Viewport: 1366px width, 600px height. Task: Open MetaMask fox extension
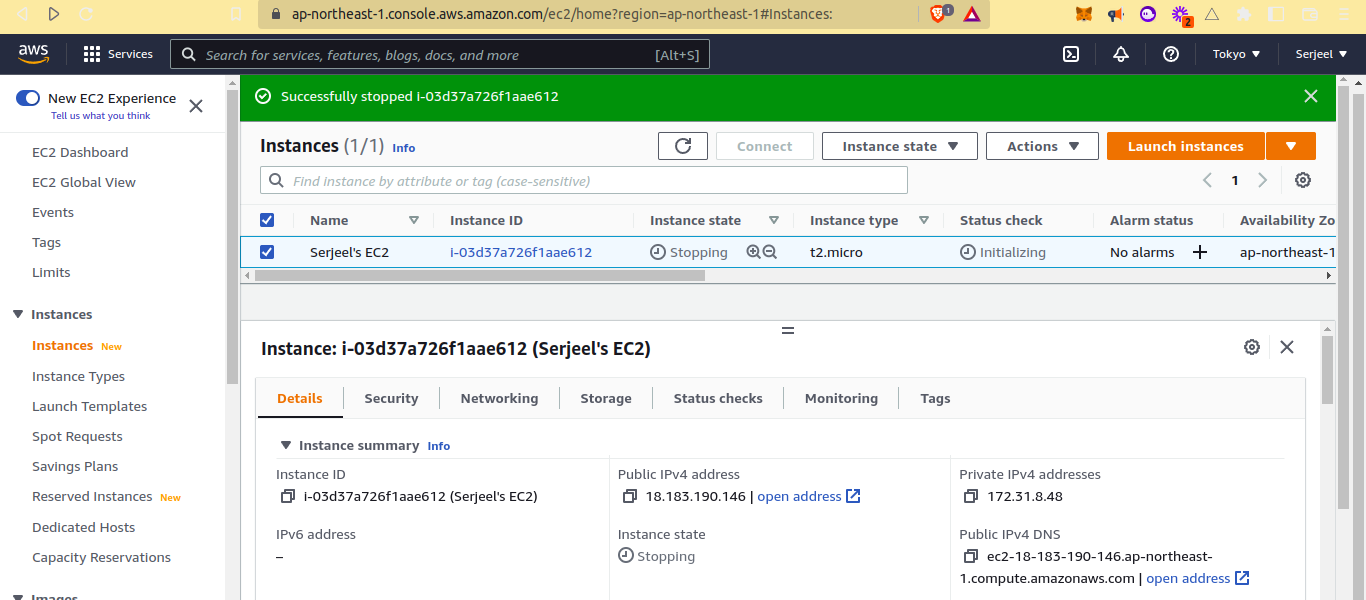pyautogui.click(x=1084, y=14)
